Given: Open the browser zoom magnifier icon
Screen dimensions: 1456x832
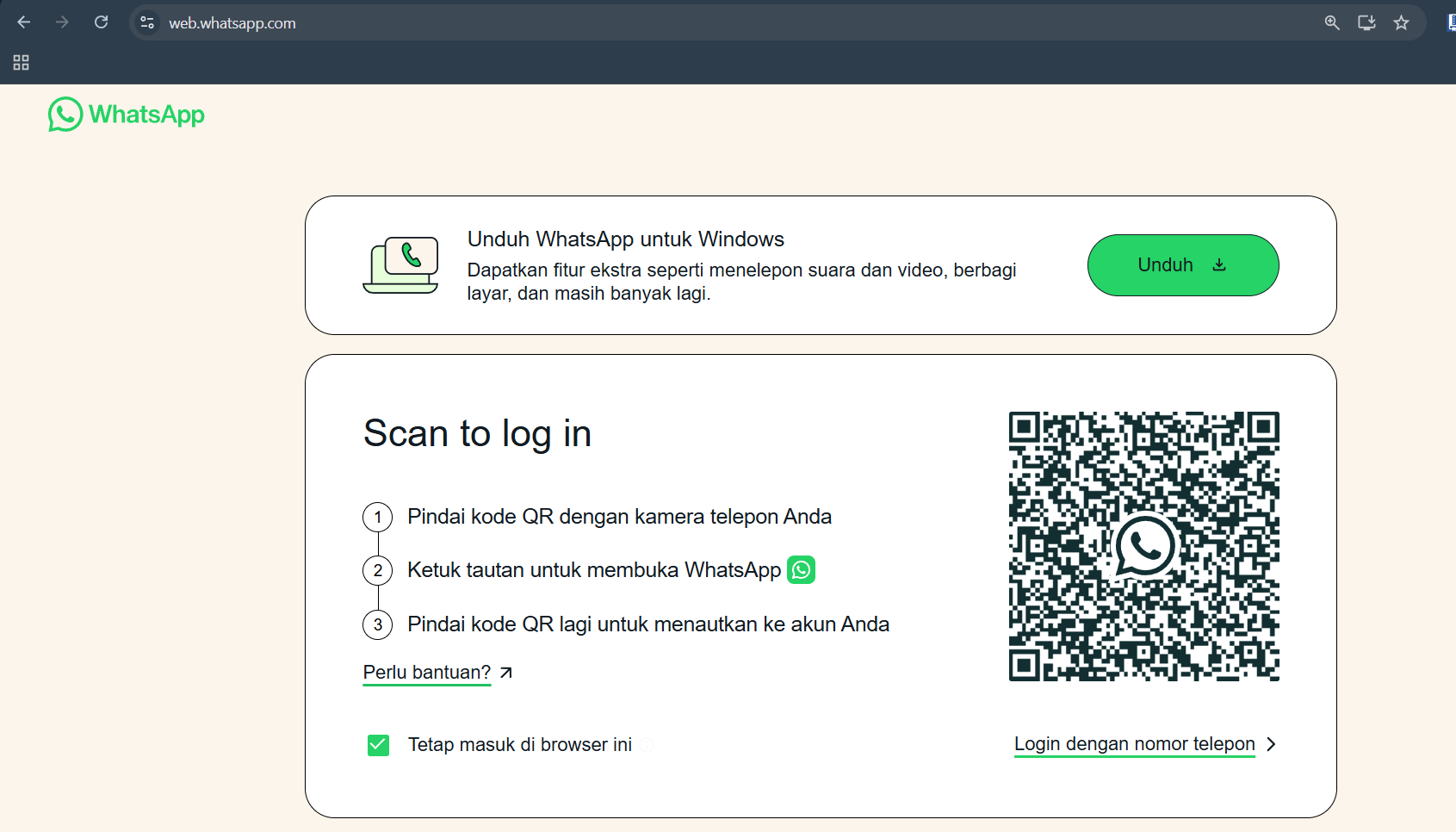Looking at the screenshot, I should click(x=1331, y=23).
